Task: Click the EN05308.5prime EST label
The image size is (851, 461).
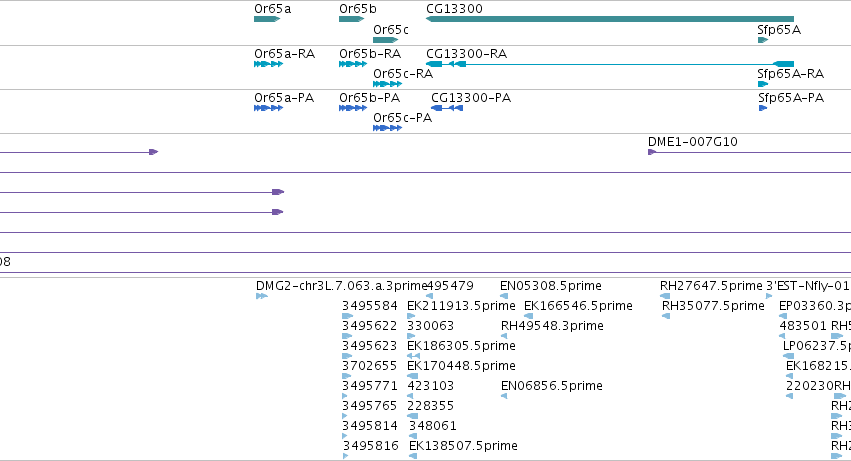Action: [550, 286]
